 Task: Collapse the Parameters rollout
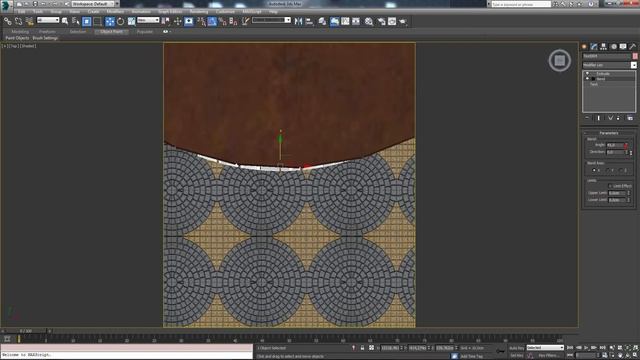point(609,133)
